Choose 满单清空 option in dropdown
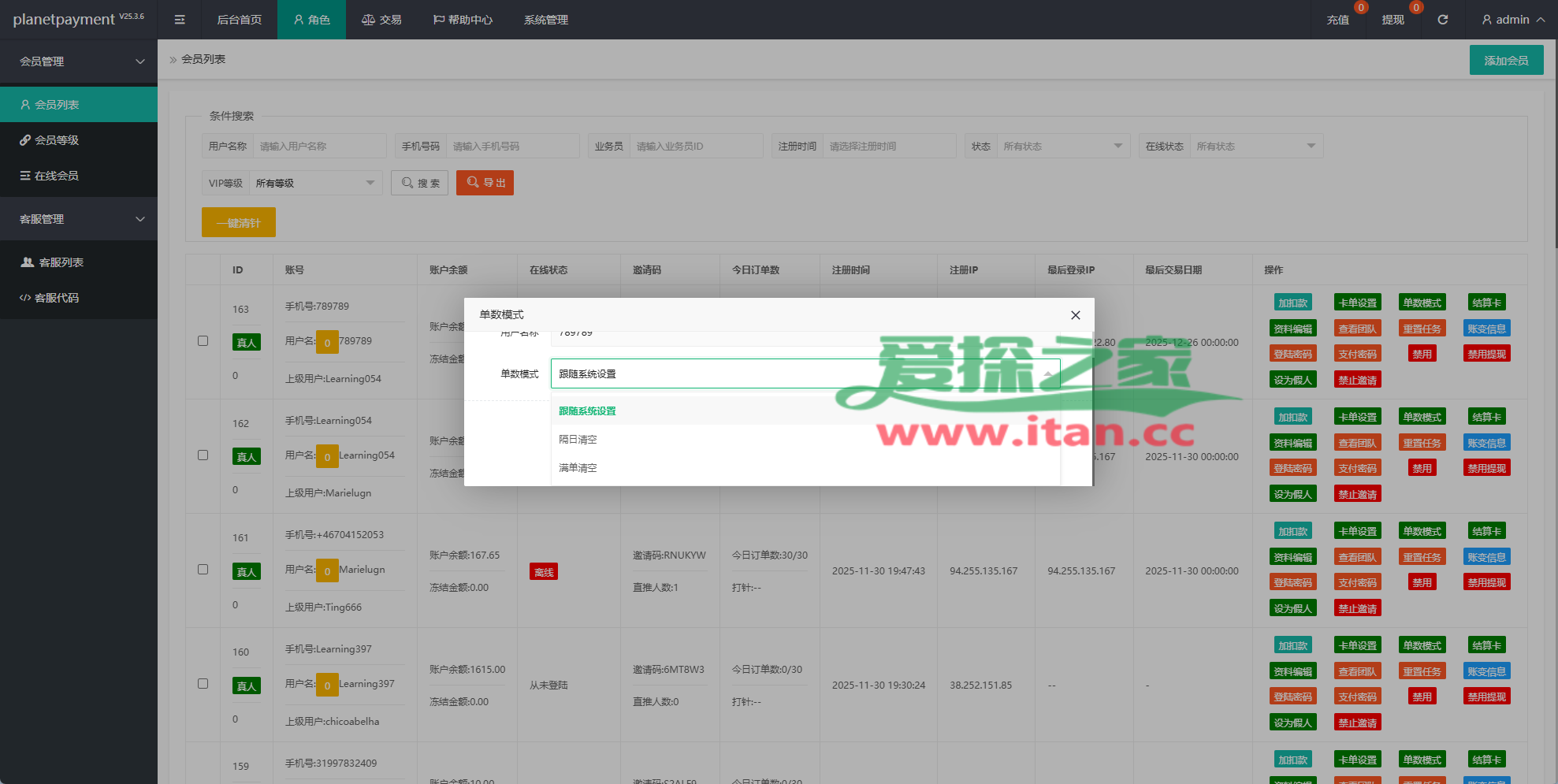This screenshot has width=1558, height=784. pyautogui.click(x=578, y=468)
